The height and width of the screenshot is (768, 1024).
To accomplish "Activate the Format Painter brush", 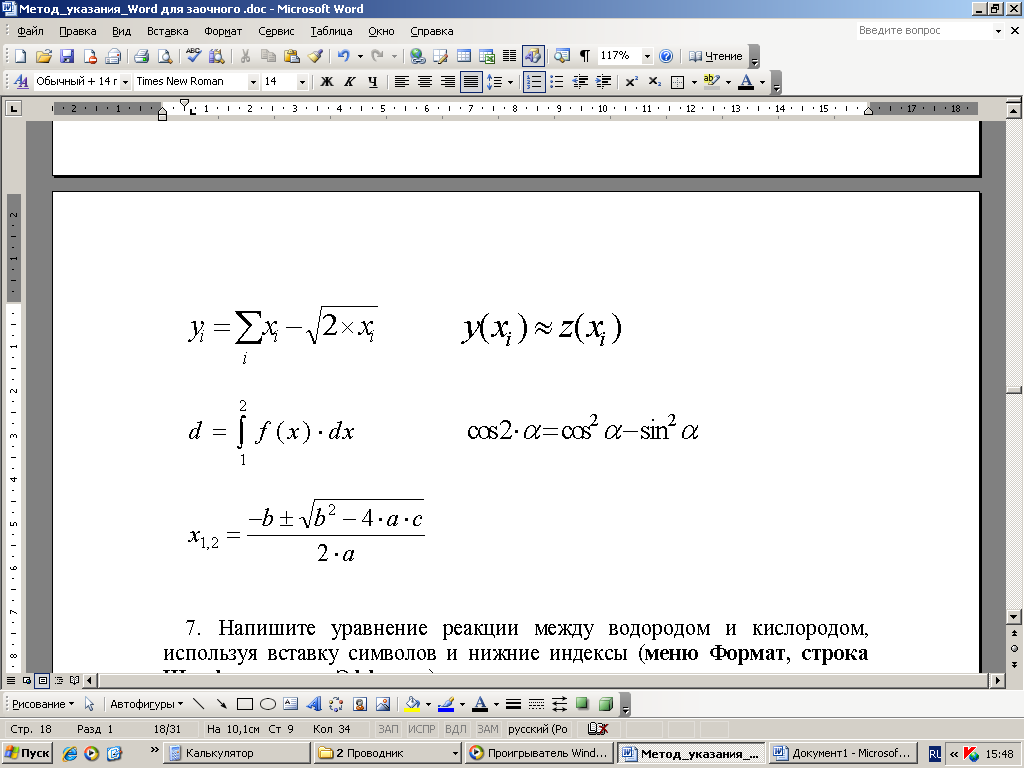I will 315,56.
